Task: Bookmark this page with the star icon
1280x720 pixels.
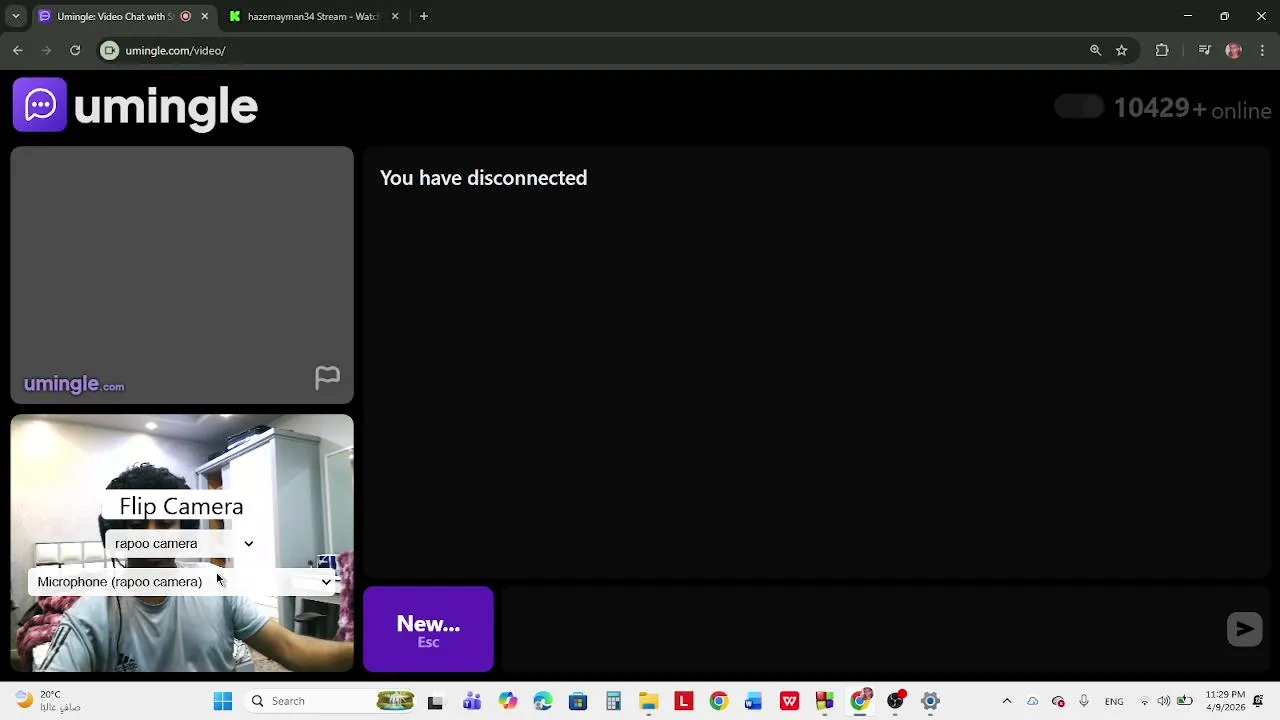Action: pos(1122,50)
